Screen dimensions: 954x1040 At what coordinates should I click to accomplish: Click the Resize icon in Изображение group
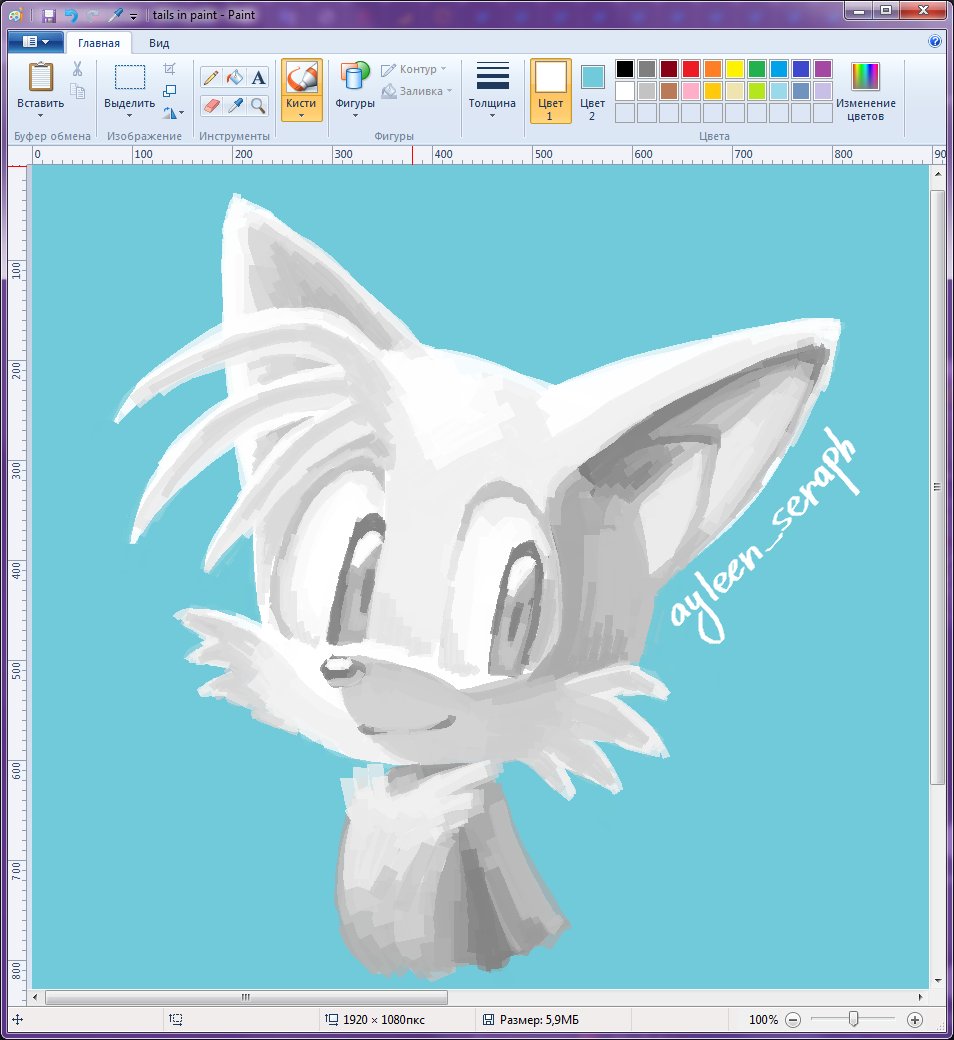click(170, 91)
